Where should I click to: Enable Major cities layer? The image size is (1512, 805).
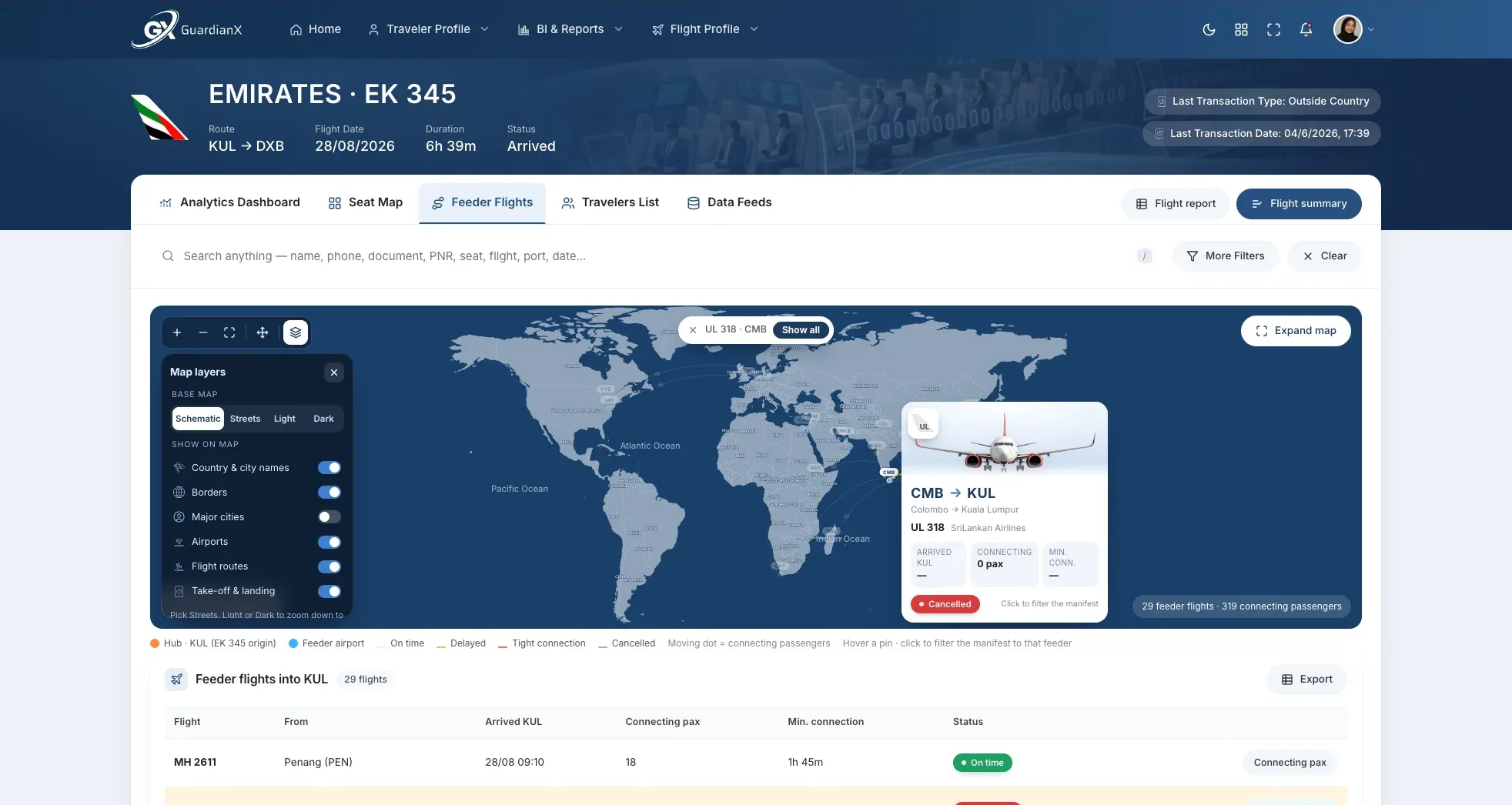coord(329,517)
